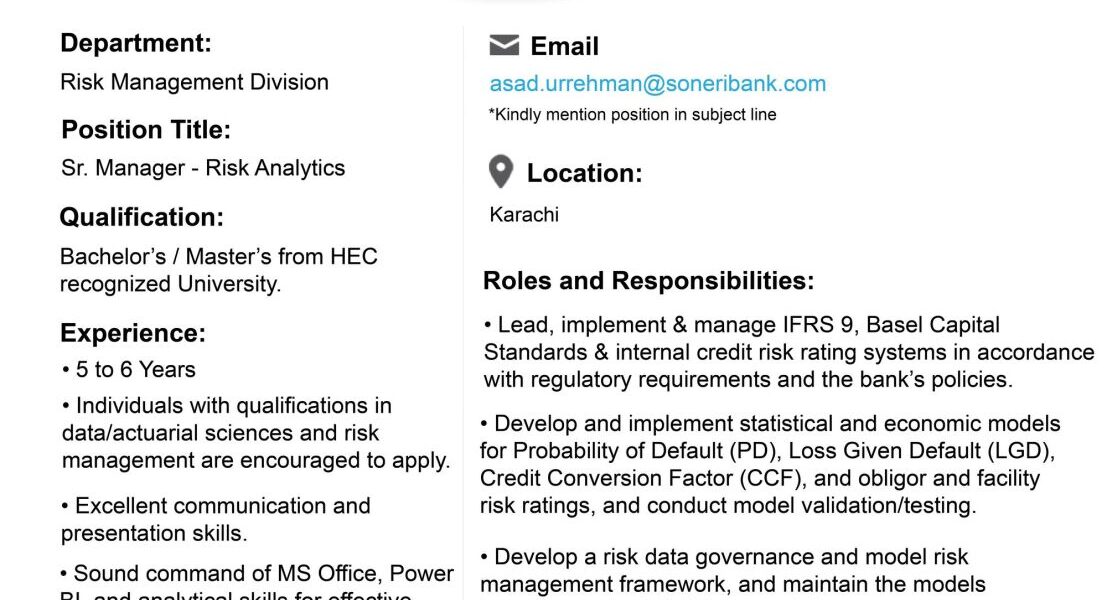This screenshot has width=1107, height=600.
Task: Open the asad.urrehman@soneribank.com email link
Action: pyautogui.click(x=657, y=84)
